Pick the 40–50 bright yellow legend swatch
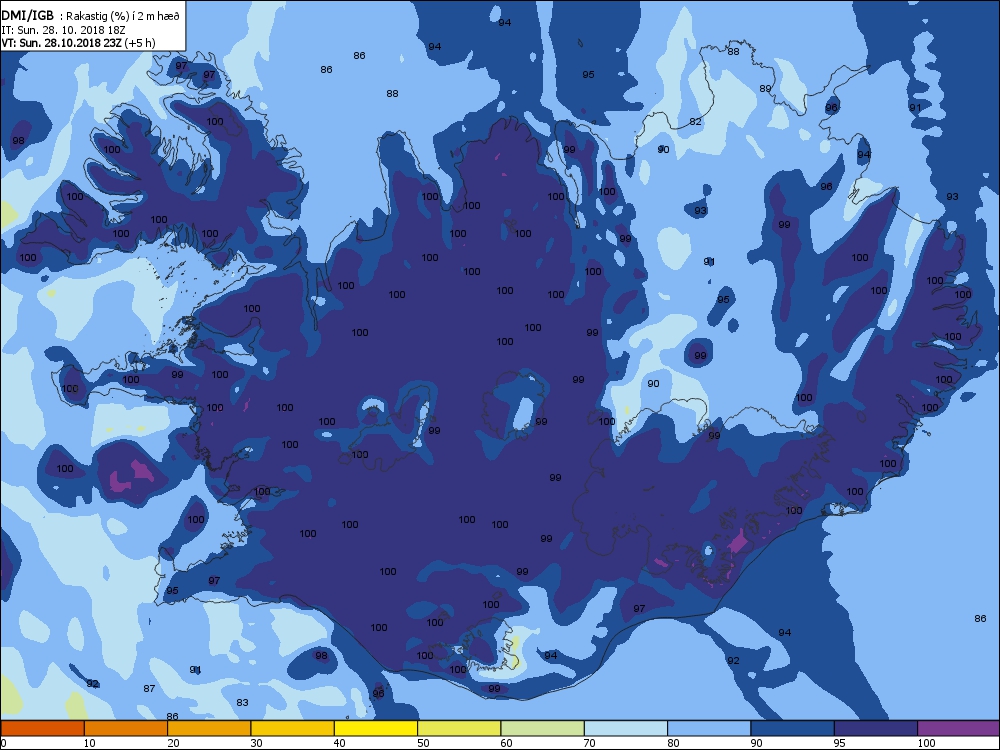The height and width of the screenshot is (750, 1000). tap(376, 728)
